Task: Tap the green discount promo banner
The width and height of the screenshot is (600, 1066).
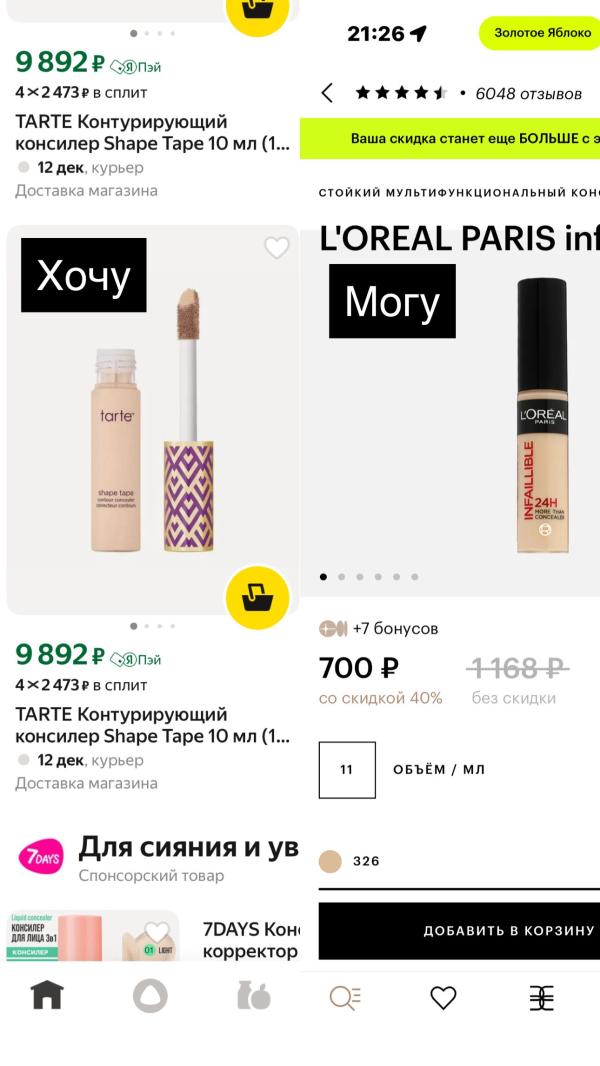Action: point(450,139)
